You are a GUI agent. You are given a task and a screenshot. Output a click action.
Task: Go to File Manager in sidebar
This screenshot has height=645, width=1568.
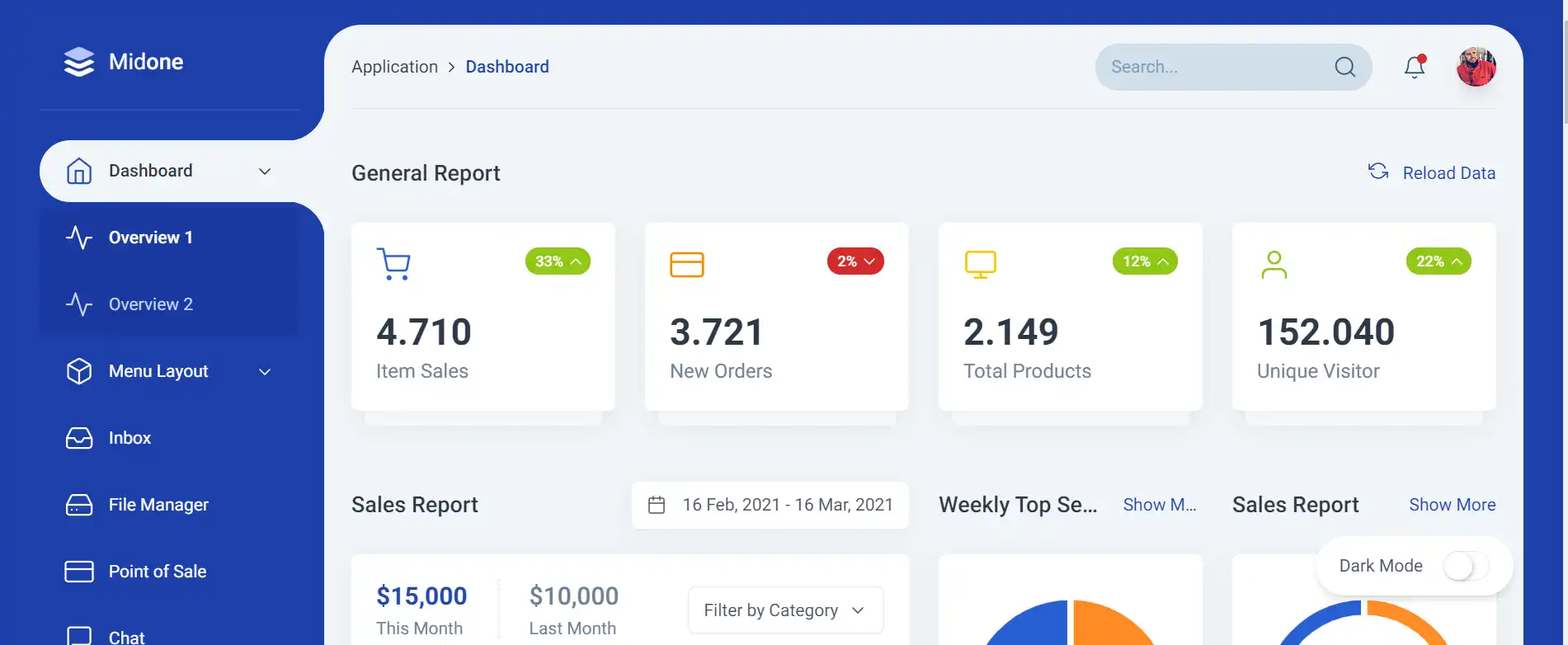(158, 505)
